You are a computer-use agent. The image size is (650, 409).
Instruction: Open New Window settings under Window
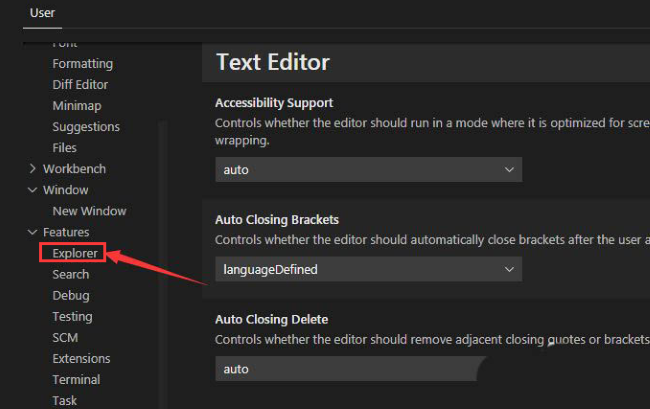(88, 211)
